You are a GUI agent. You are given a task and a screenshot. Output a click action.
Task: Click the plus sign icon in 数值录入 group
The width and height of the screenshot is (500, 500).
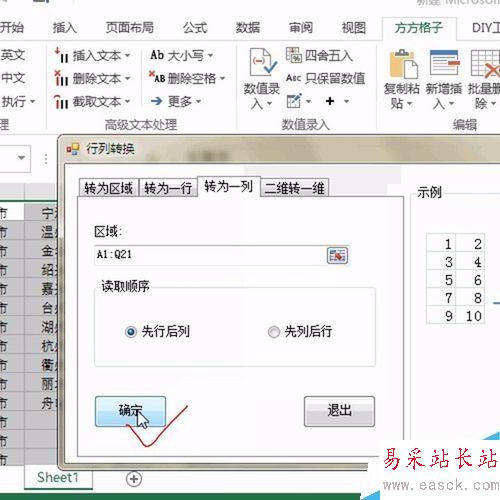click(330, 101)
